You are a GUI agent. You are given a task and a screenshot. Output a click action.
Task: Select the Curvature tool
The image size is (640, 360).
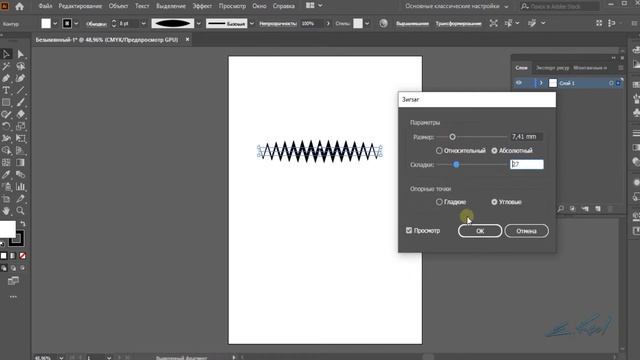pyautogui.click(x=20, y=78)
